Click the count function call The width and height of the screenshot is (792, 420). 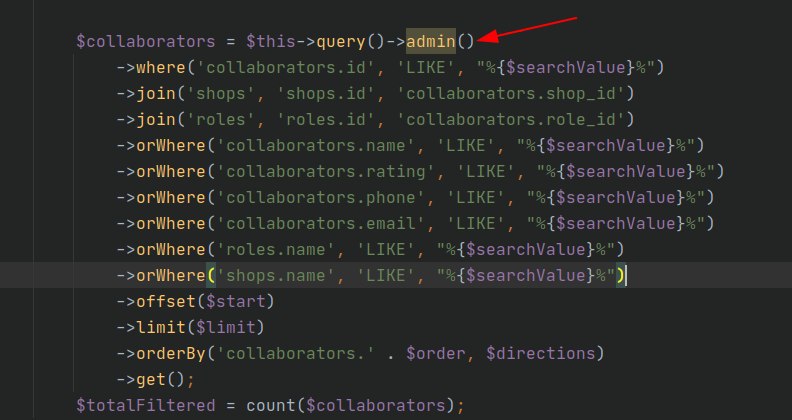271,406
